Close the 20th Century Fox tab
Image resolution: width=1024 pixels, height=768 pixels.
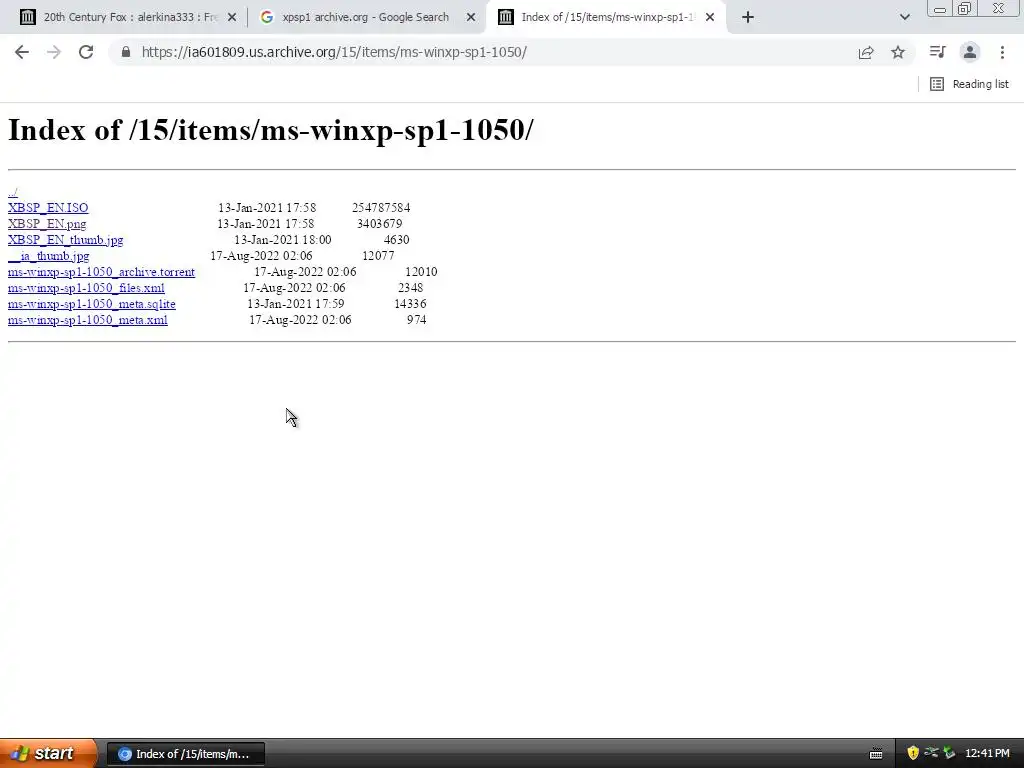(x=232, y=18)
